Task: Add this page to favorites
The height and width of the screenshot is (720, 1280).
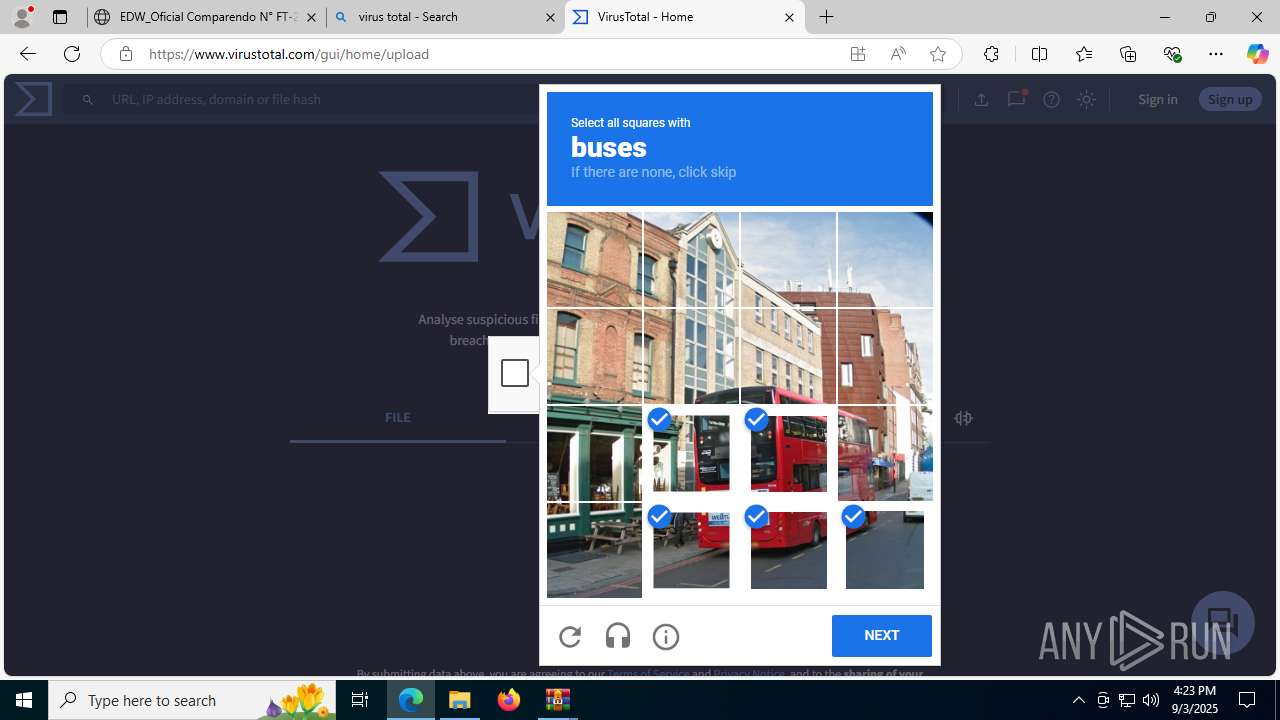Action: (x=938, y=54)
